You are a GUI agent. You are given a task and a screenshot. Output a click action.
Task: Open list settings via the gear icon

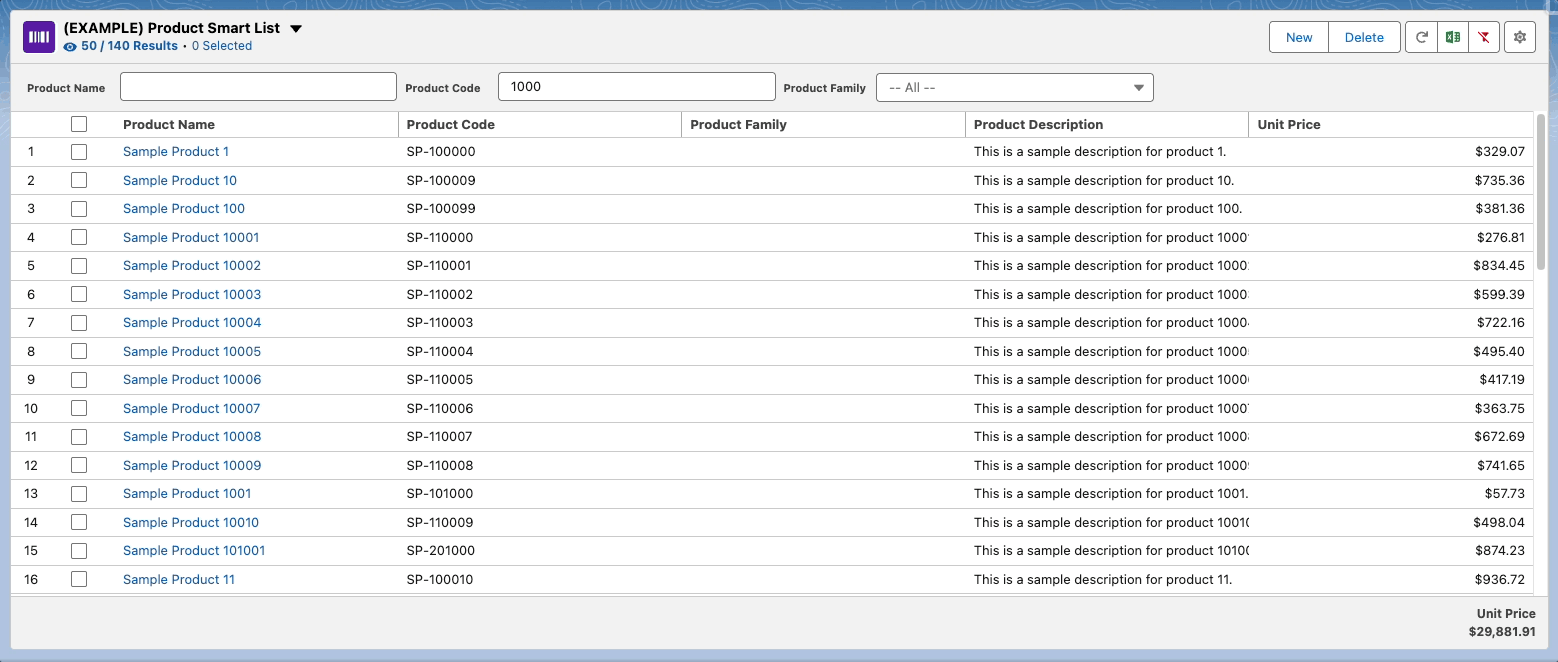point(1520,37)
